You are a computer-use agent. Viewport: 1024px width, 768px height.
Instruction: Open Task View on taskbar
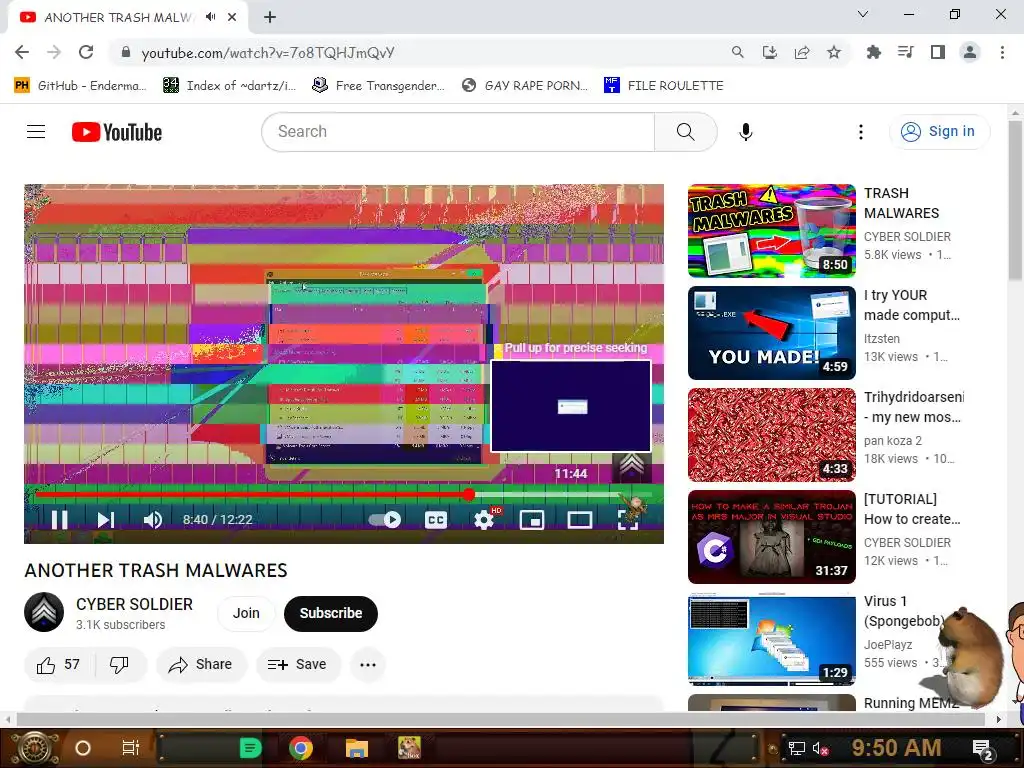point(130,748)
